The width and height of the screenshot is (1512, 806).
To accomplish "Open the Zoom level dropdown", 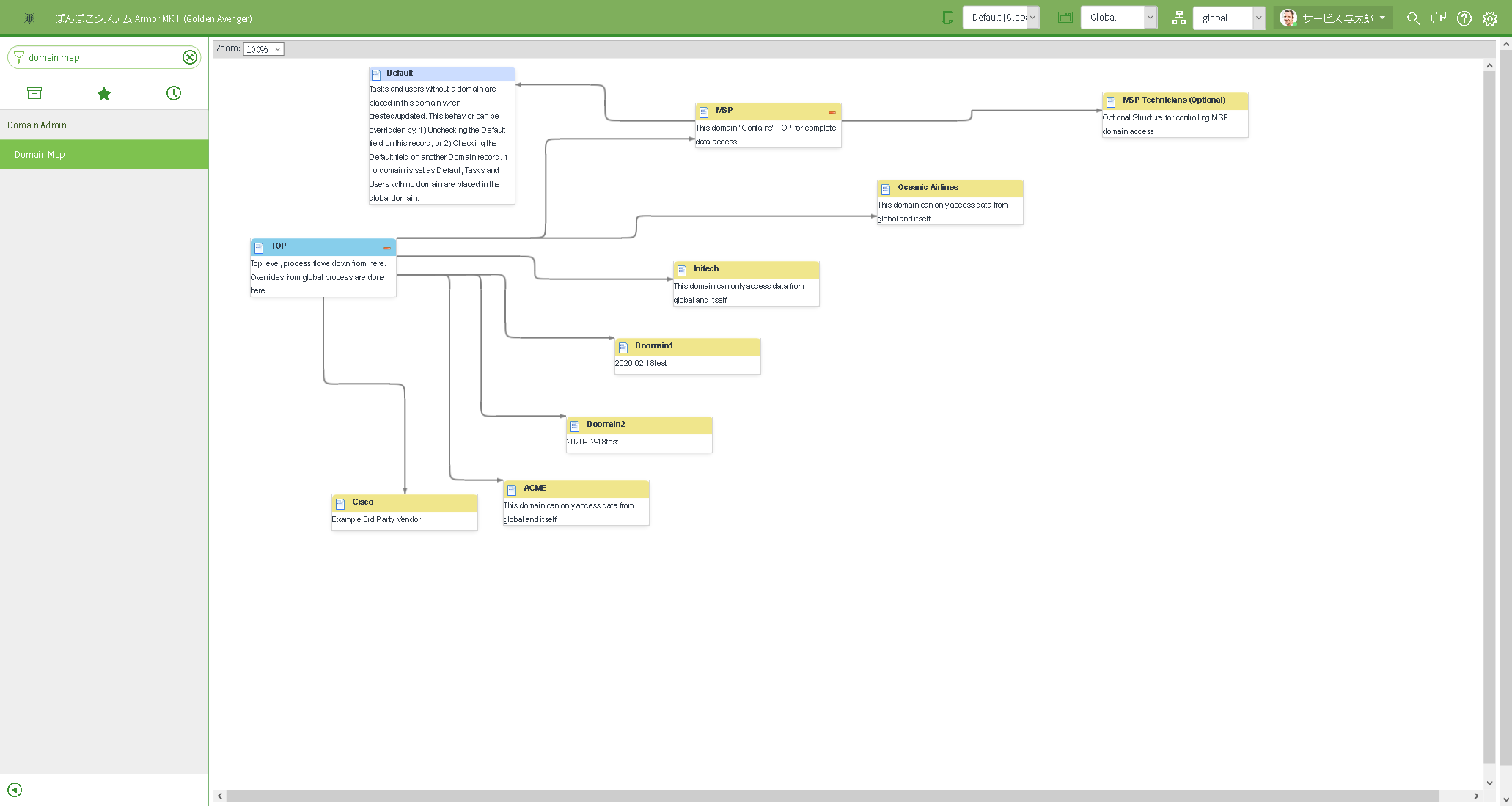I will pyautogui.click(x=263, y=49).
